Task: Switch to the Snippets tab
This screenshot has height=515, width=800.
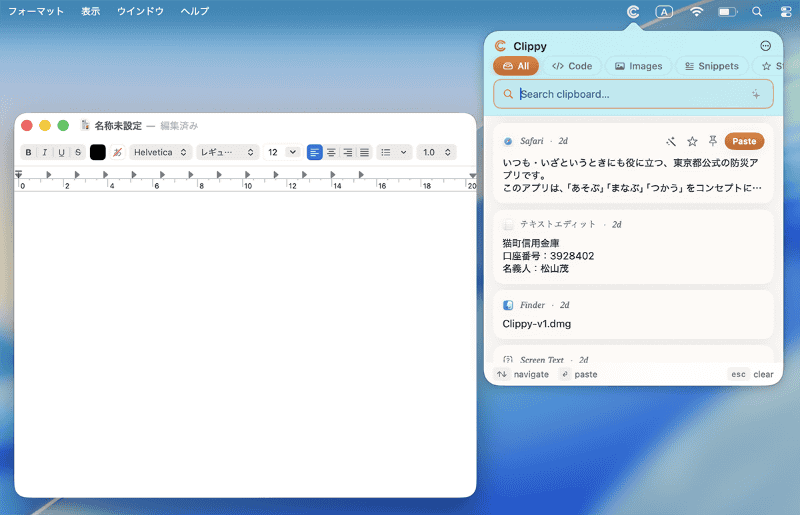Action: click(712, 66)
